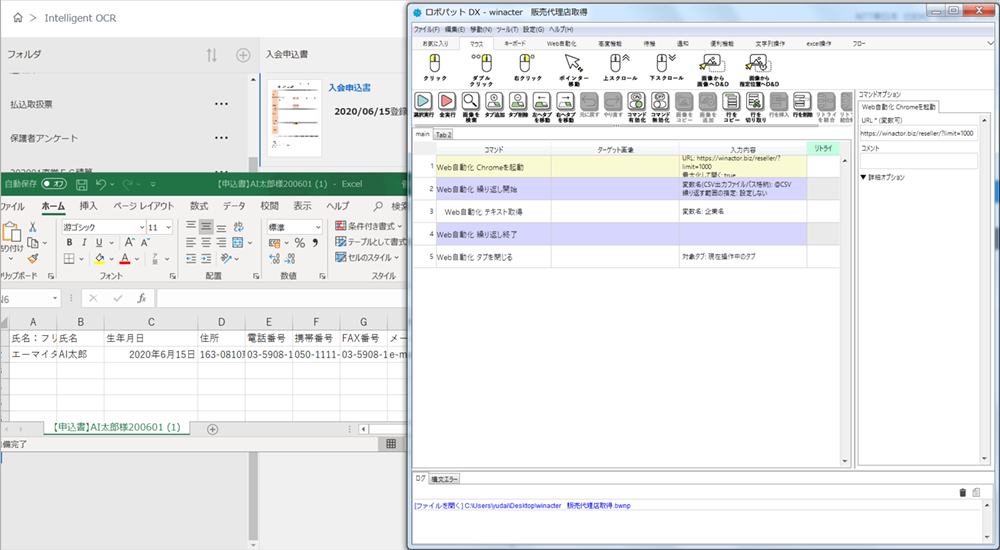Open Excel undo history dropdown arrow
The image size is (1000, 550).
click(x=112, y=184)
